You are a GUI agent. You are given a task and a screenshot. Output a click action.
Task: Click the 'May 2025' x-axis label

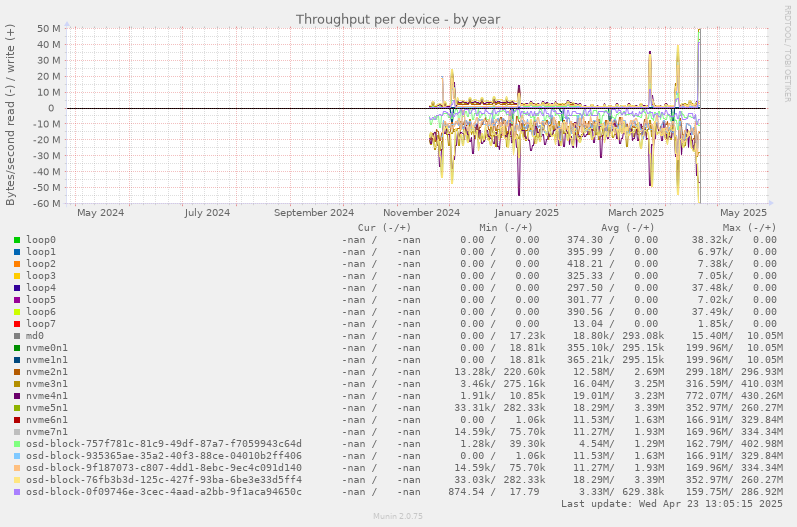(743, 212)
